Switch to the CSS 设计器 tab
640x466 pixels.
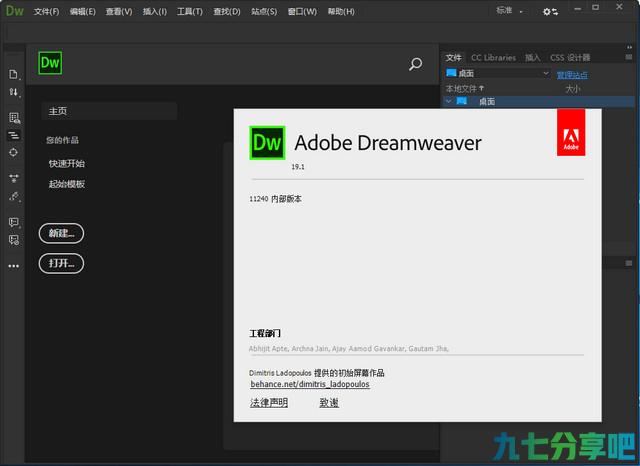pos(570,58)
